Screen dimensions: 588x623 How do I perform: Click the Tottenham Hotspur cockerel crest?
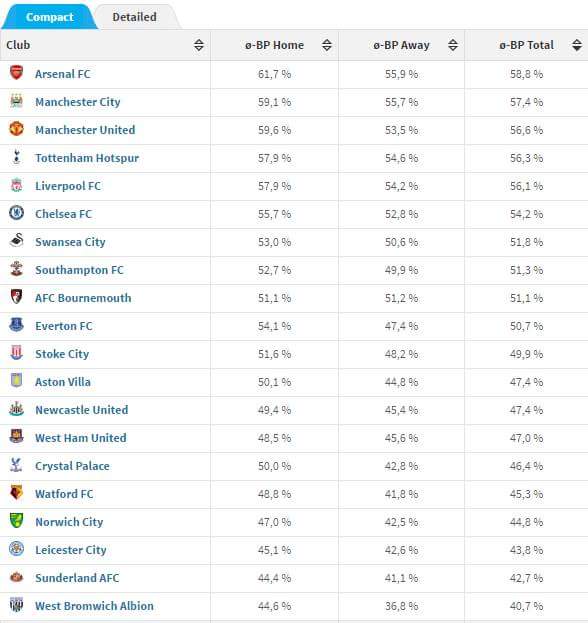pyautogui.click(x=16, y=157)
